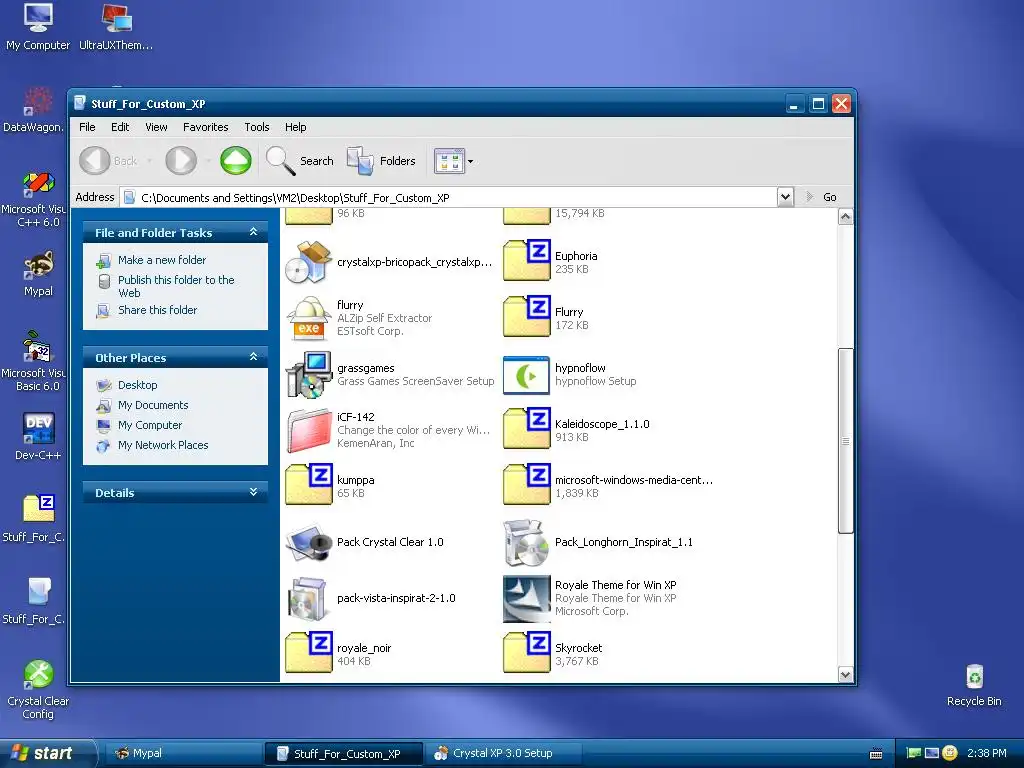Click the Forward navigation button
The image size is (1024, 768).
click(x=181, y=161)
